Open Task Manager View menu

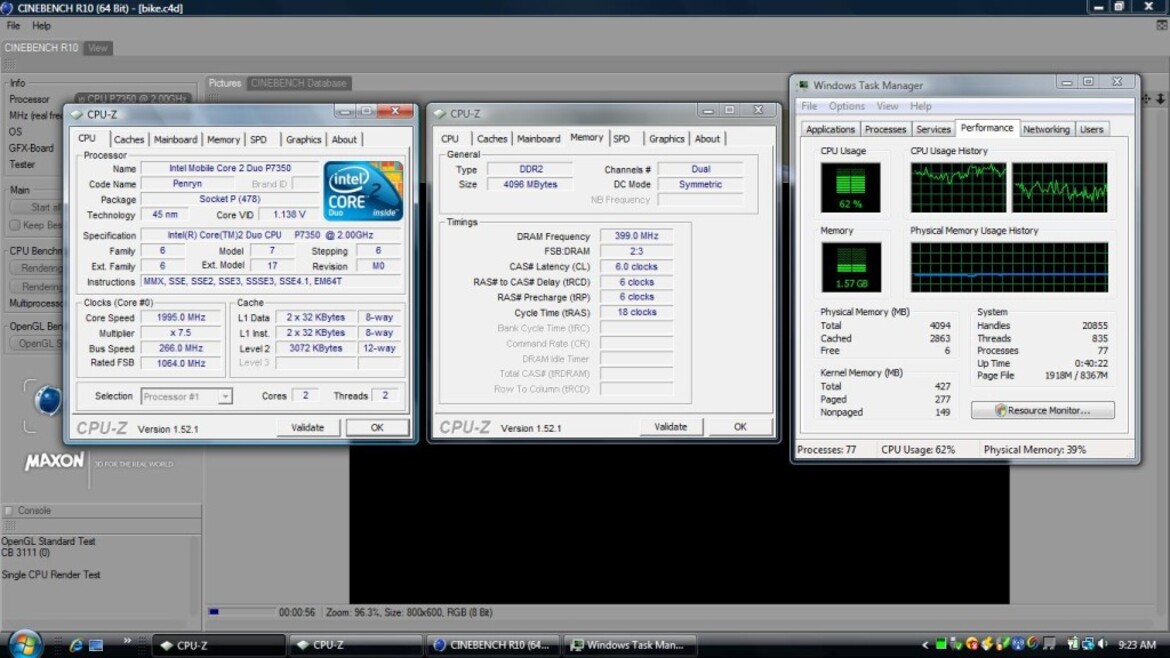(x=887, y=106)
